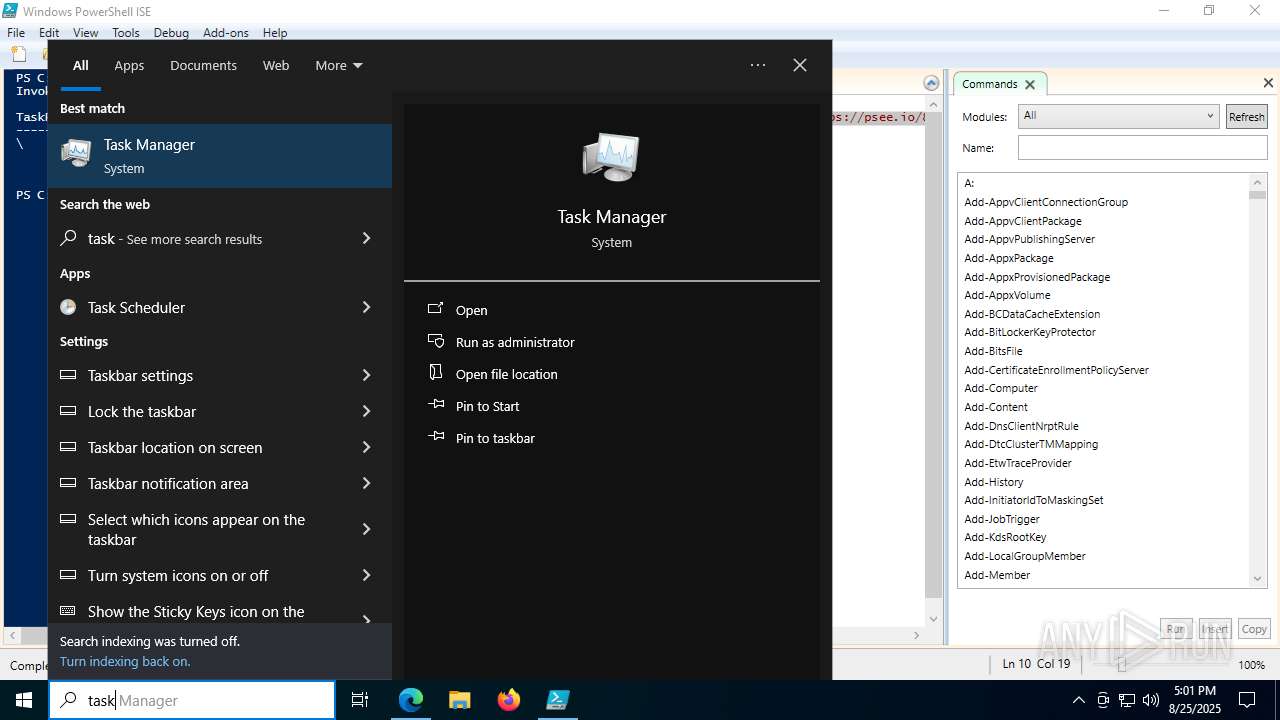Screen dimensions: 1280x720
Task: Expand 'task - See more search results' arrow
Action: click(366, 238)
